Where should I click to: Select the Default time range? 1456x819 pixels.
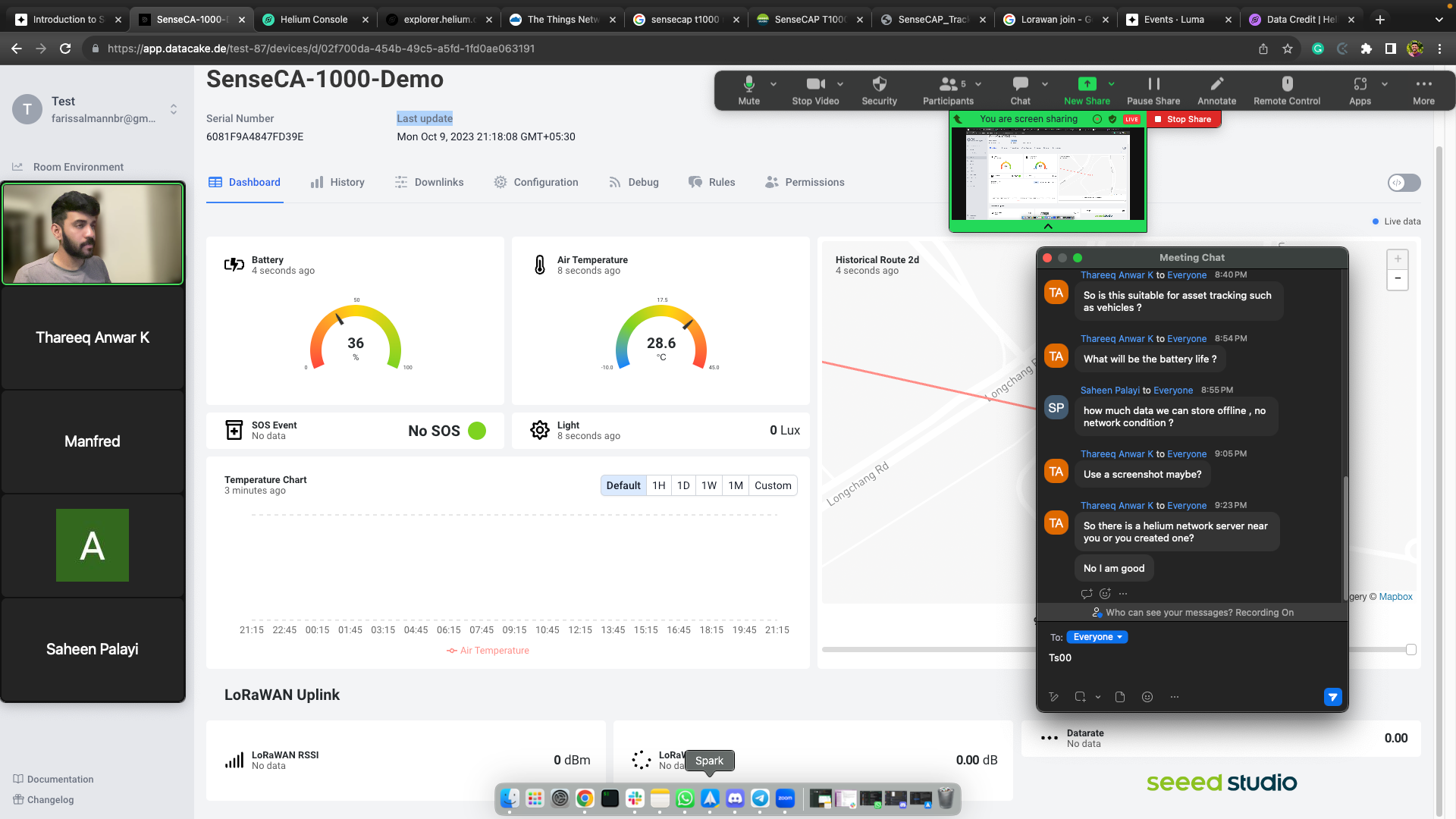pos(623,485)
